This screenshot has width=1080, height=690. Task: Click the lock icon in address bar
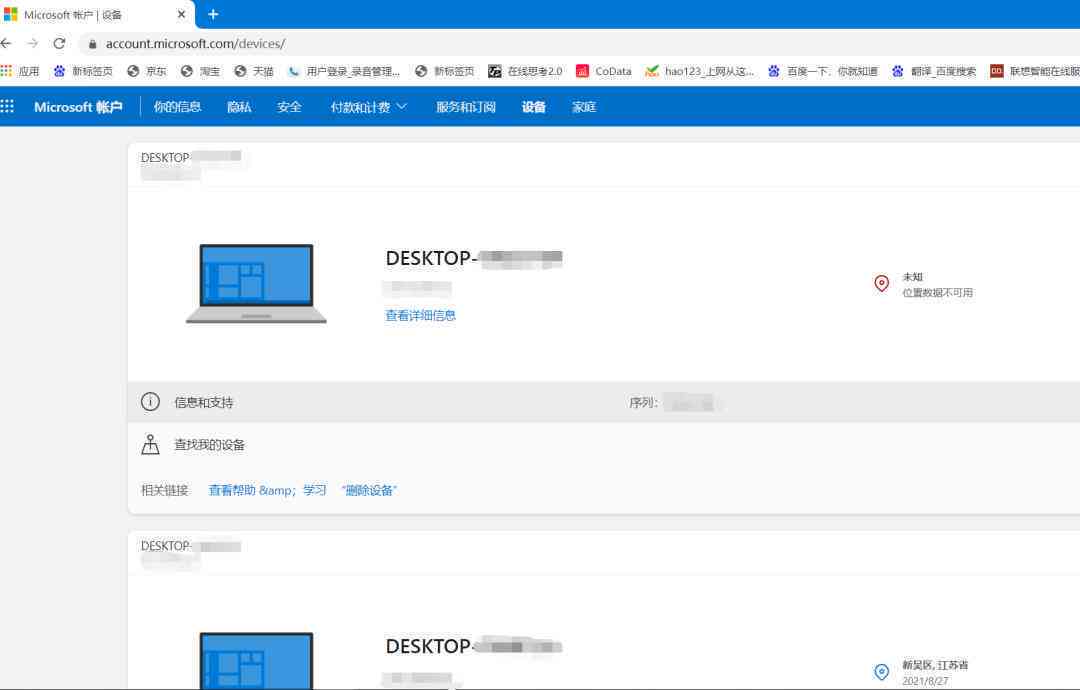click(92, 44)
